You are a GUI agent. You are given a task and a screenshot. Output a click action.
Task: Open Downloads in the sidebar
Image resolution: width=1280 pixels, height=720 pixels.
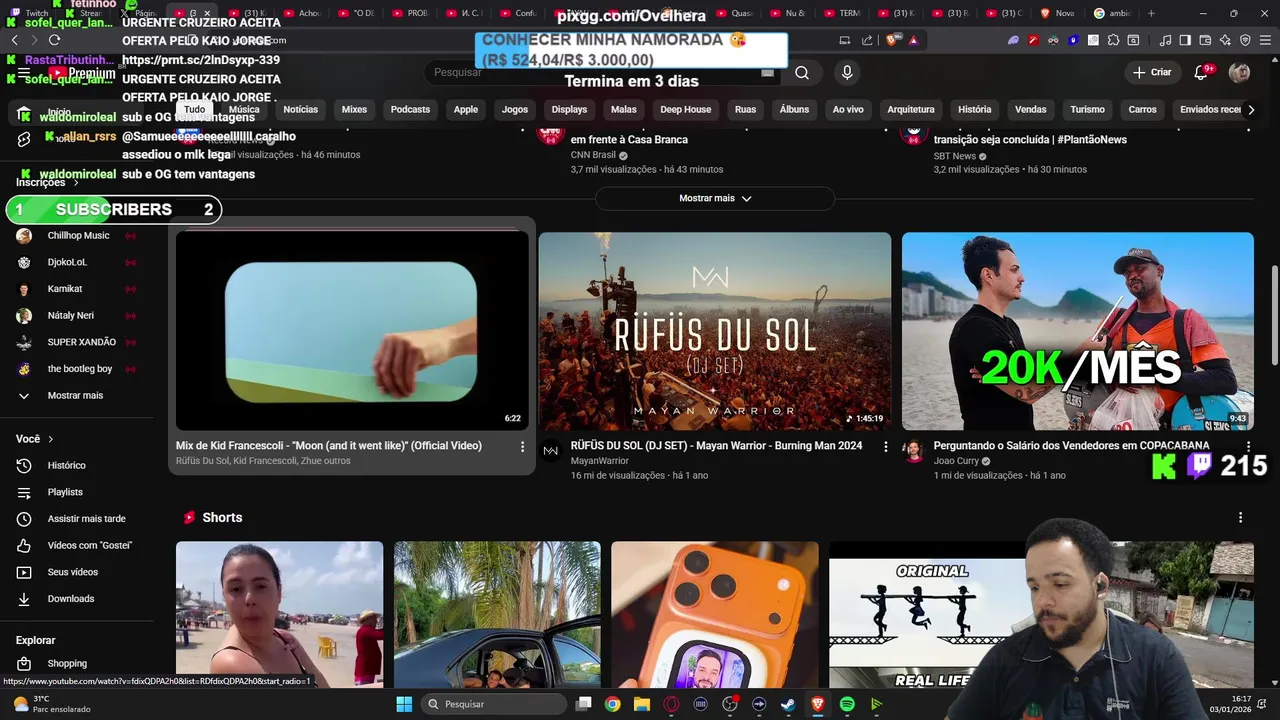click(70, 598)
